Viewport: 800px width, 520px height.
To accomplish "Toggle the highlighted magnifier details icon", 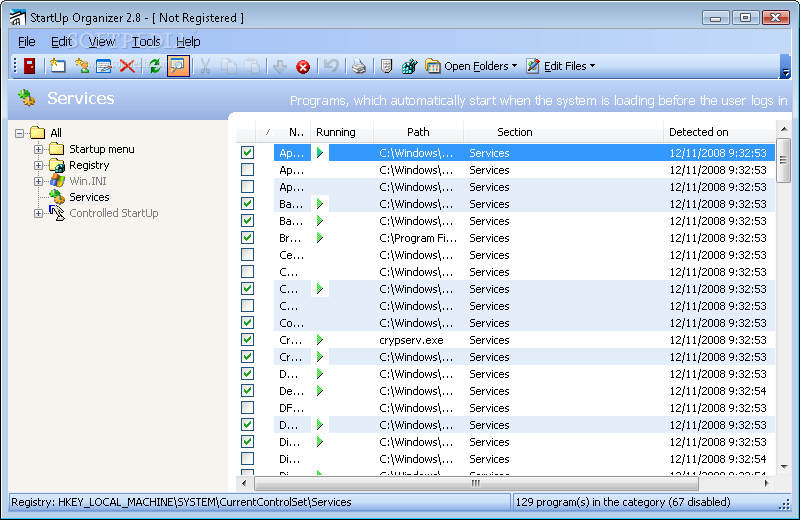I will coord(178,66).
